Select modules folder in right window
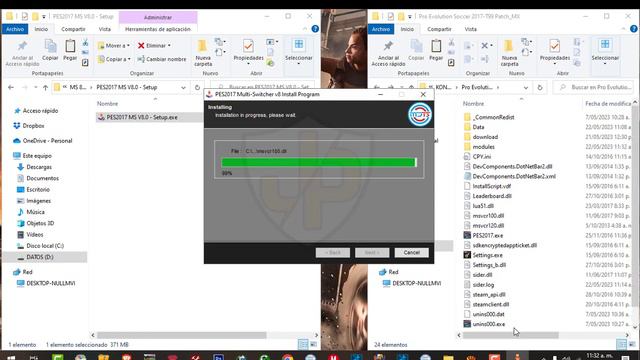This screenshot has height=360, width=640. coord(483,147)
